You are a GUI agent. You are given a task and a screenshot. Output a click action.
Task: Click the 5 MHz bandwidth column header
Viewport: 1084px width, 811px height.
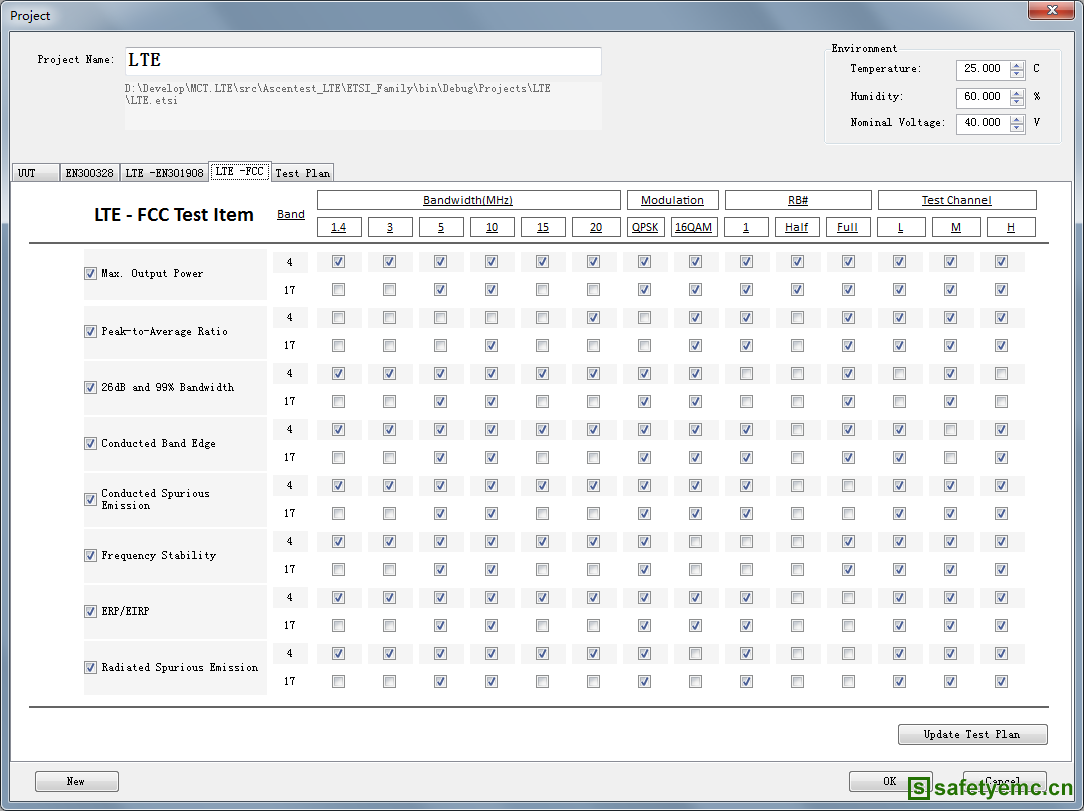[x=441, y=227]
